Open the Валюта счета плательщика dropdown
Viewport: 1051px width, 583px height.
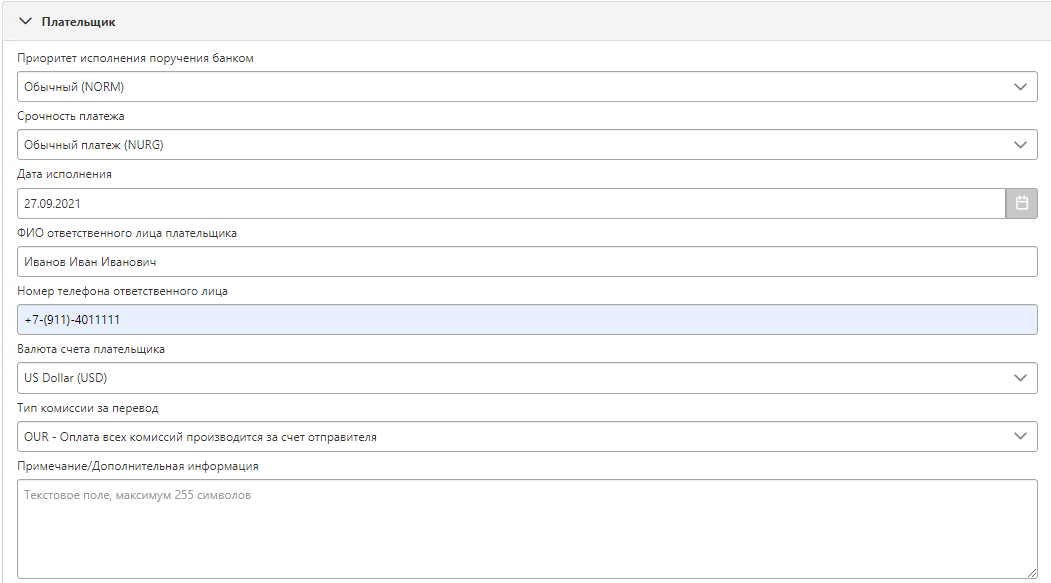(x=527, y=378)
